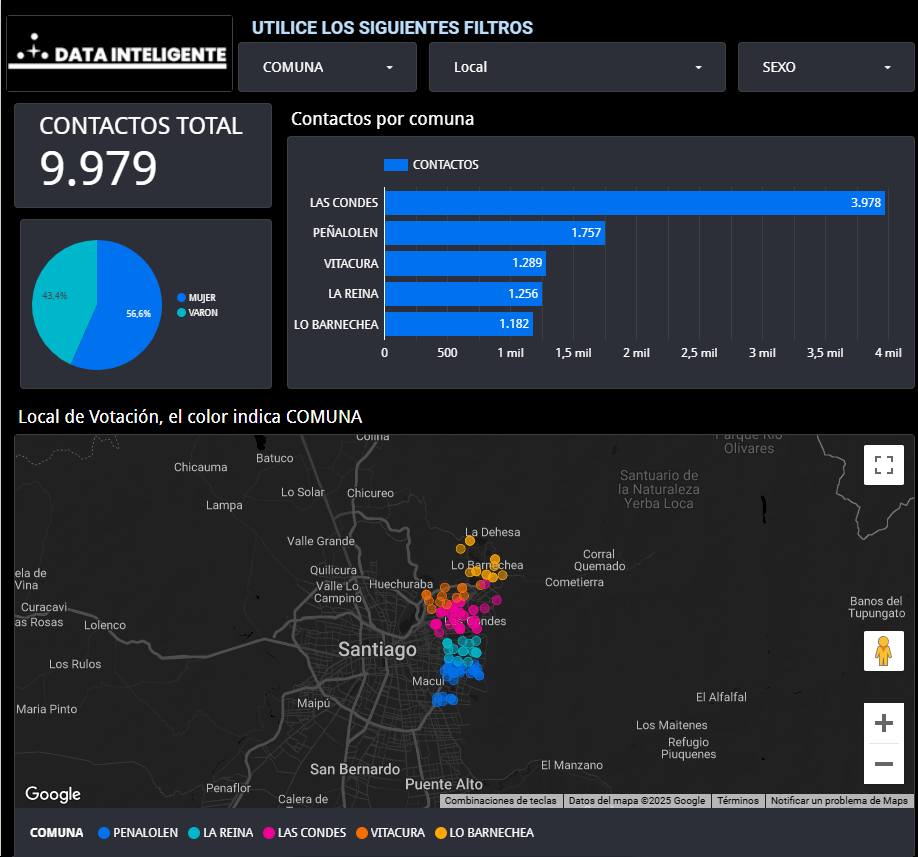Select the PEÑALOLEN bar in chart
The width and height of the screenshot is (918, 857).
tap(494, 233)
